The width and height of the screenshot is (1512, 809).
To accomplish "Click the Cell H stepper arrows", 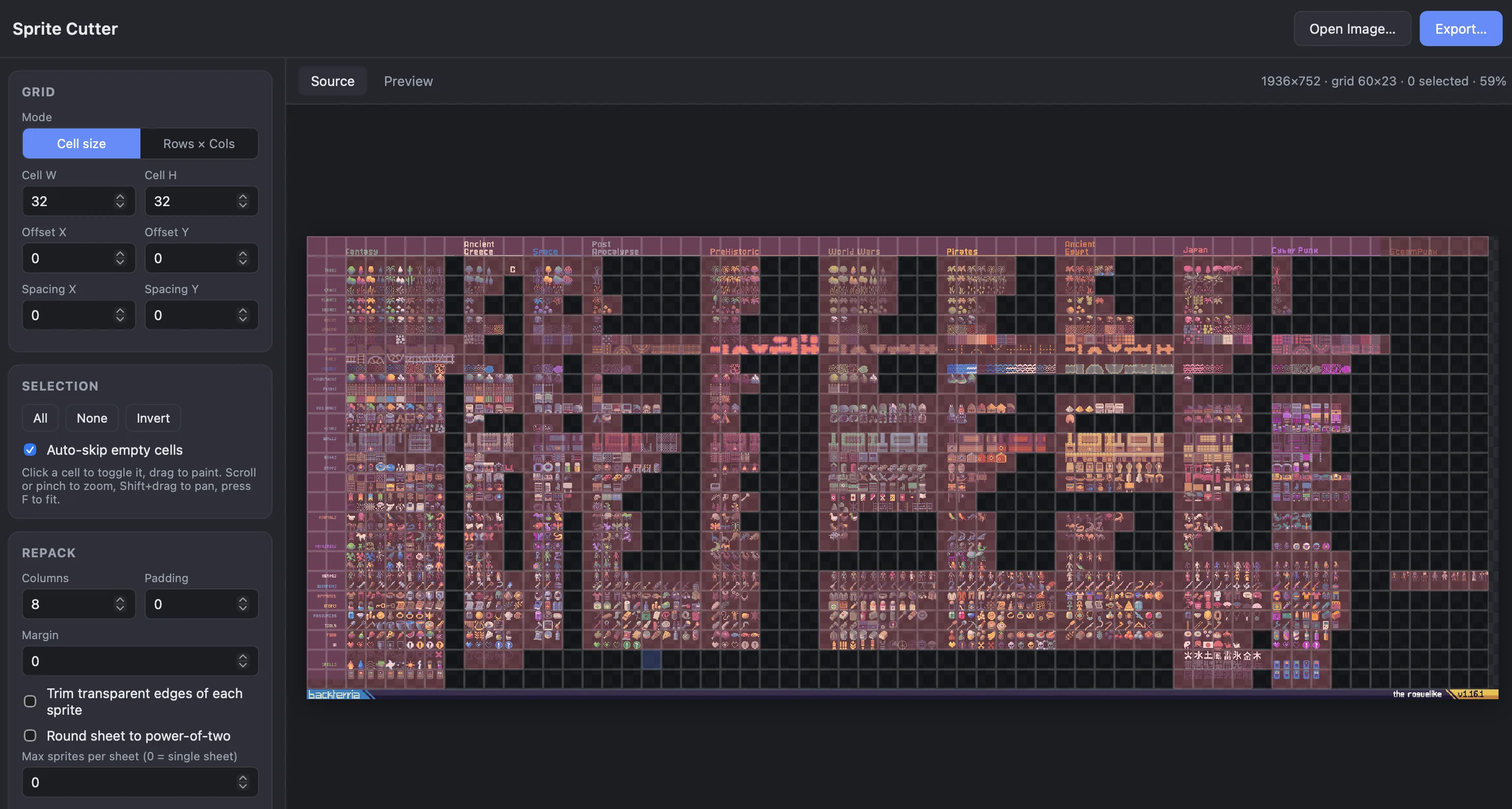I will (x=243, y=201).
